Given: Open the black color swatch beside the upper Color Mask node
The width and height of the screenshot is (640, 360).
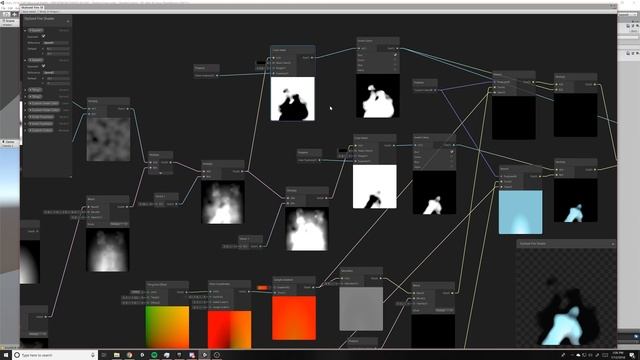Looking at the screenshot, I should click(261, 63).
